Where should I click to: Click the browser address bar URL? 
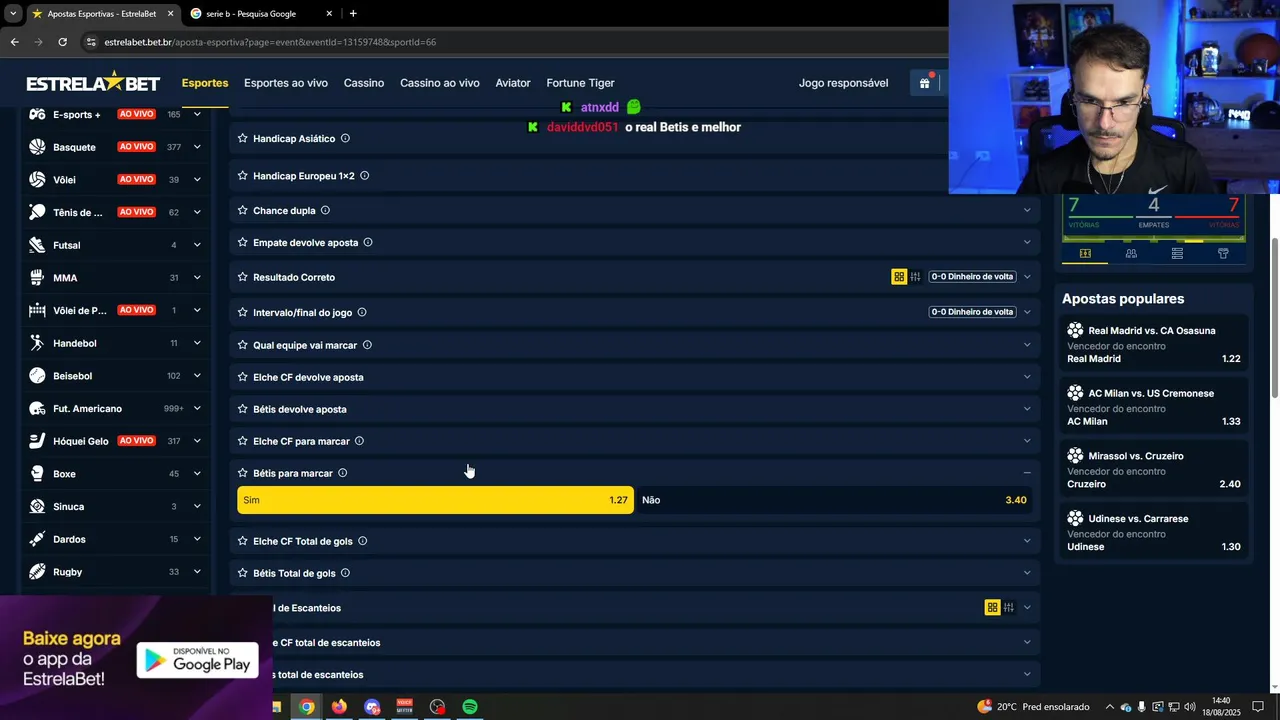pyautogui.click(x=270, y=42)
